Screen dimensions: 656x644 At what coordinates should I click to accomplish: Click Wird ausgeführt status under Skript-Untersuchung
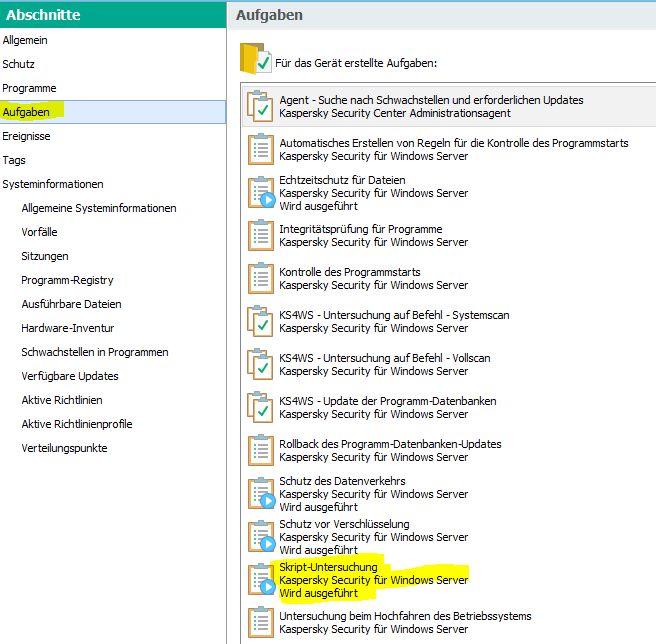click(x=318, y=593)
